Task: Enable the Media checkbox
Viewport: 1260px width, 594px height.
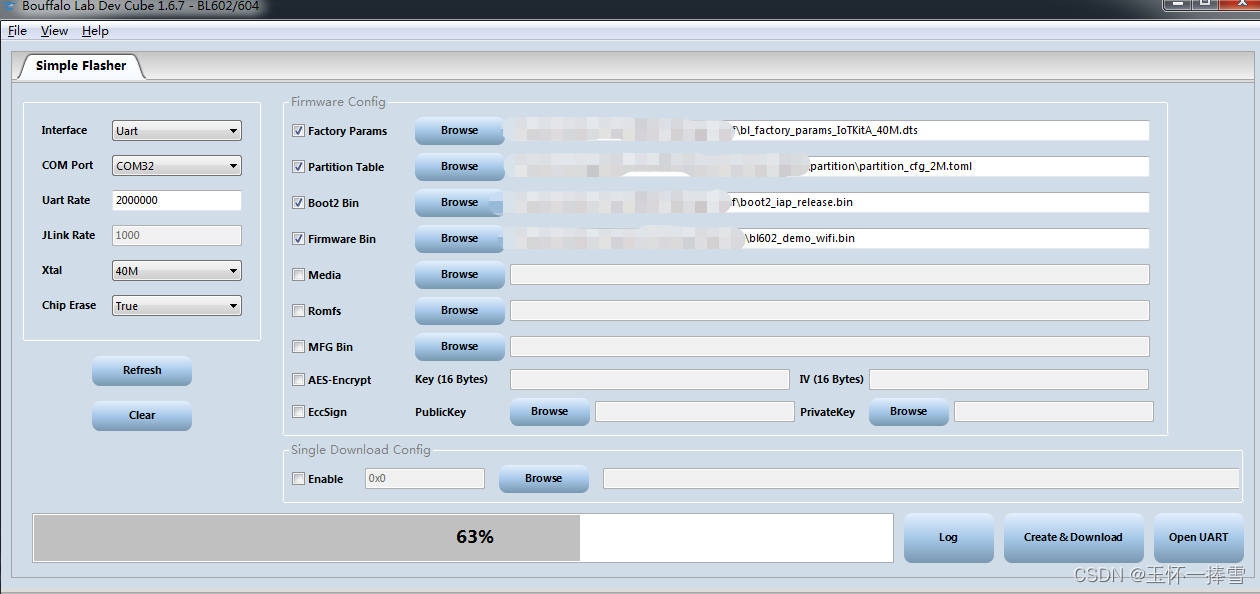Action: pyautogui.click(x=298, y=275)
